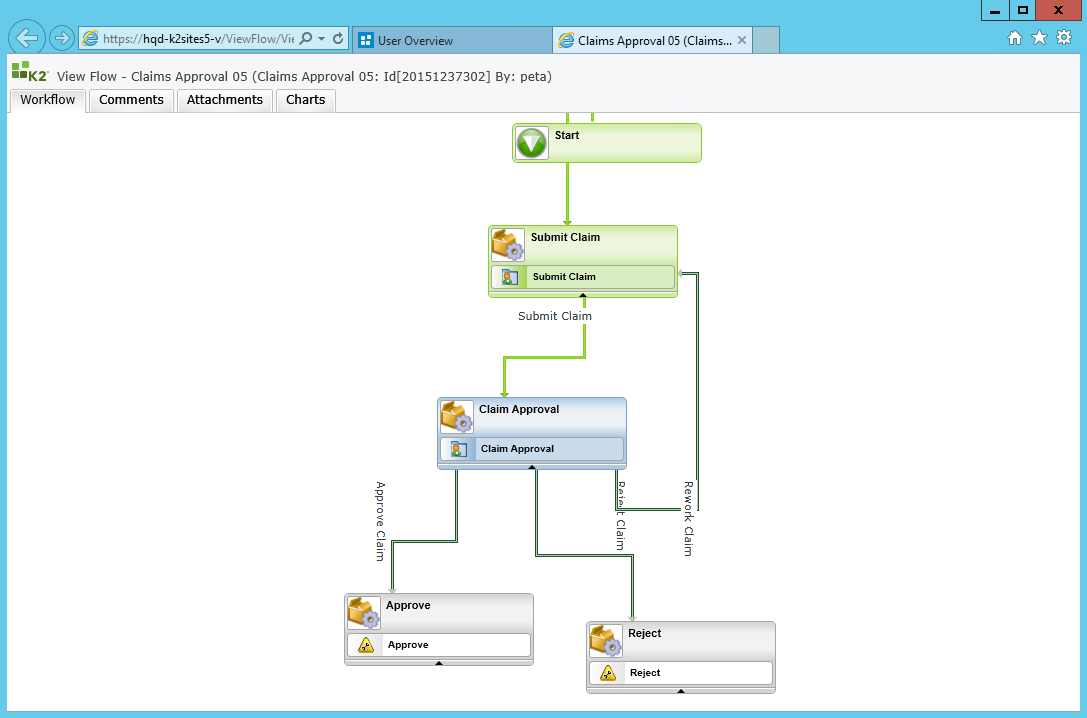1087x718 pixels.
Task: Click the green Start node arrow icon
Action: point(532,143)
